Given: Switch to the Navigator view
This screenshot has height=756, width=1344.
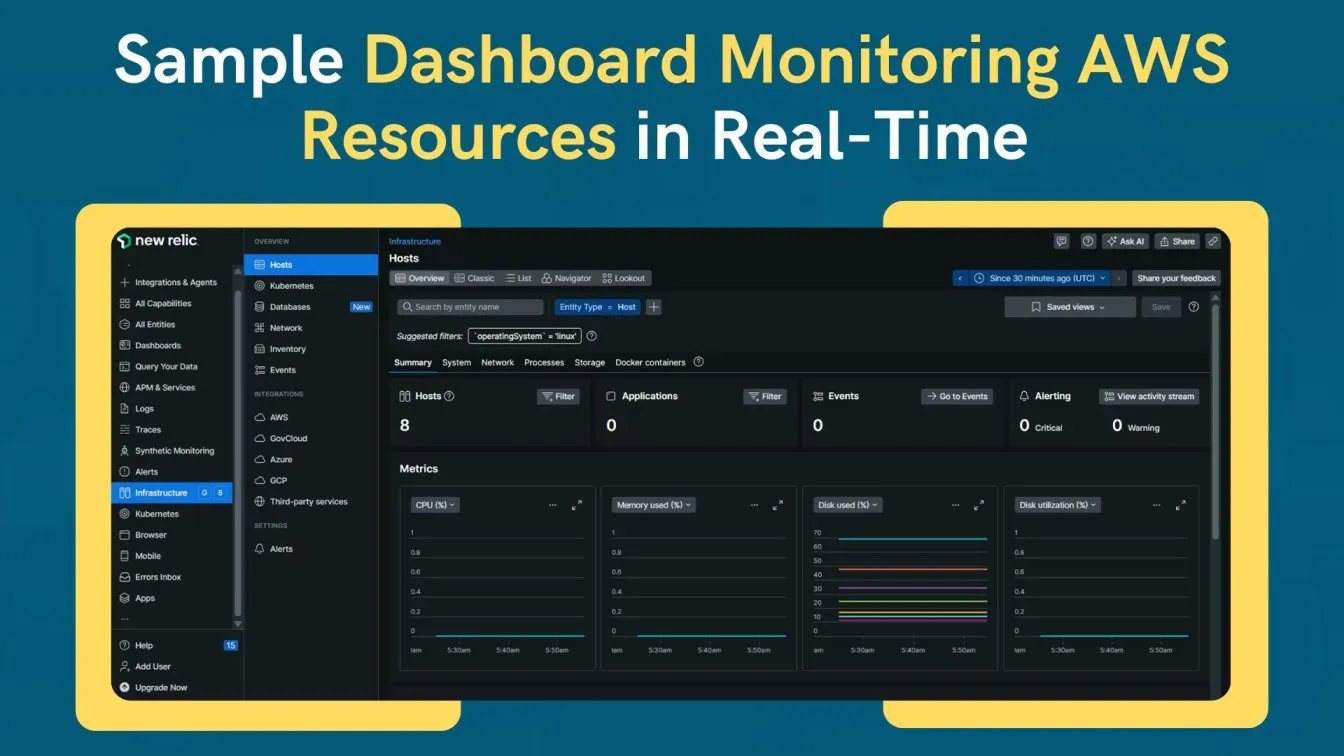Looking at the screenshot, I should 567,278.
